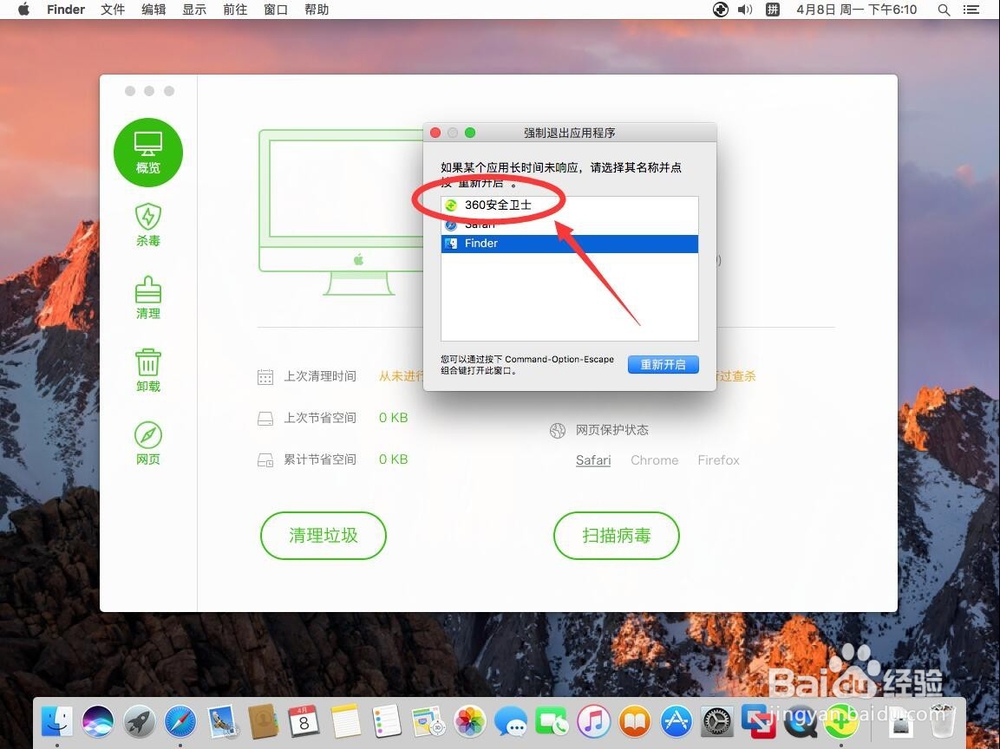The width and height of the screenshot is (1000, 749).
Task: Open the 文件 menu
Action: pos(113,10)
